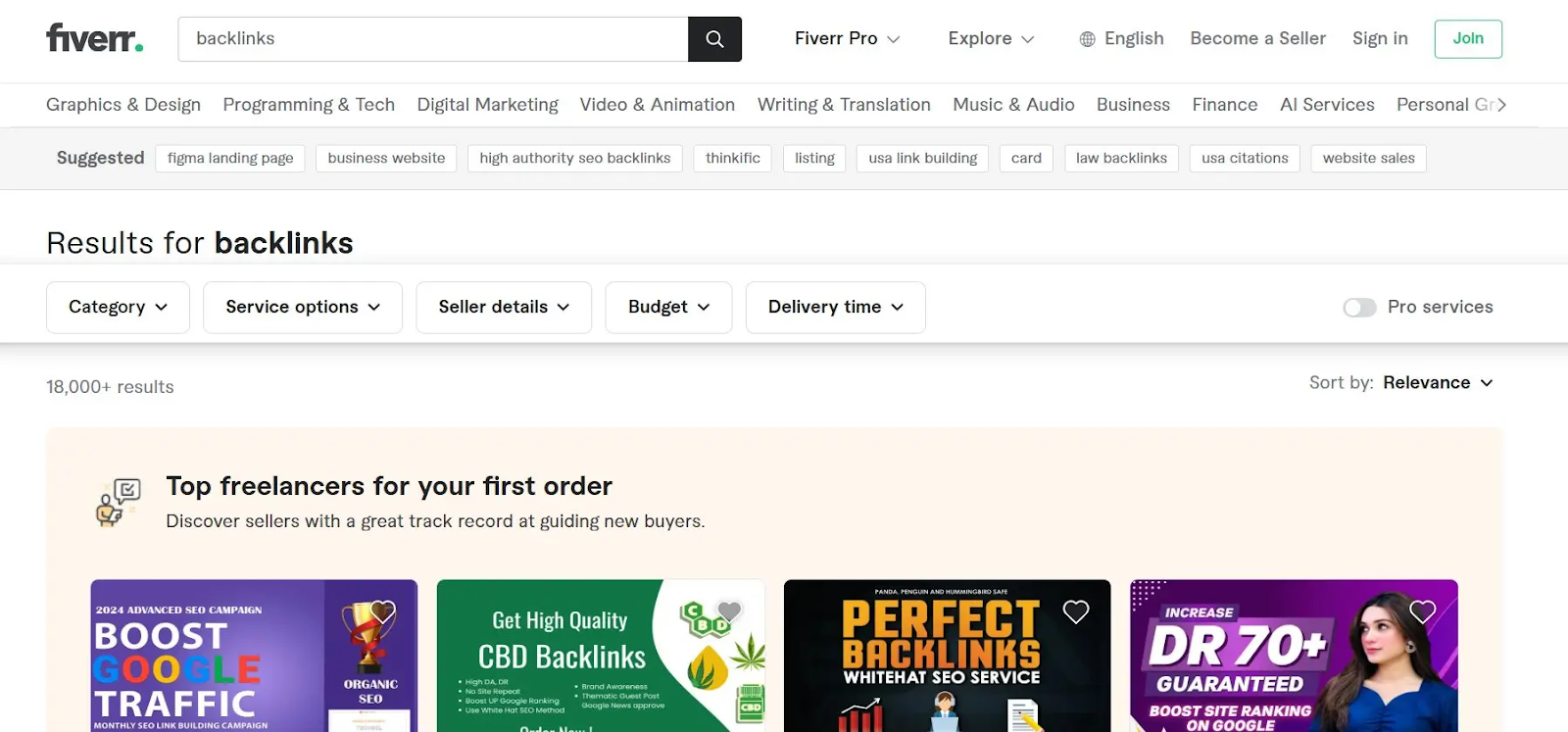This screenshot has width=1568, height=732.
Task: Click the backlinks search input field
Action: [x=433, y=39]
